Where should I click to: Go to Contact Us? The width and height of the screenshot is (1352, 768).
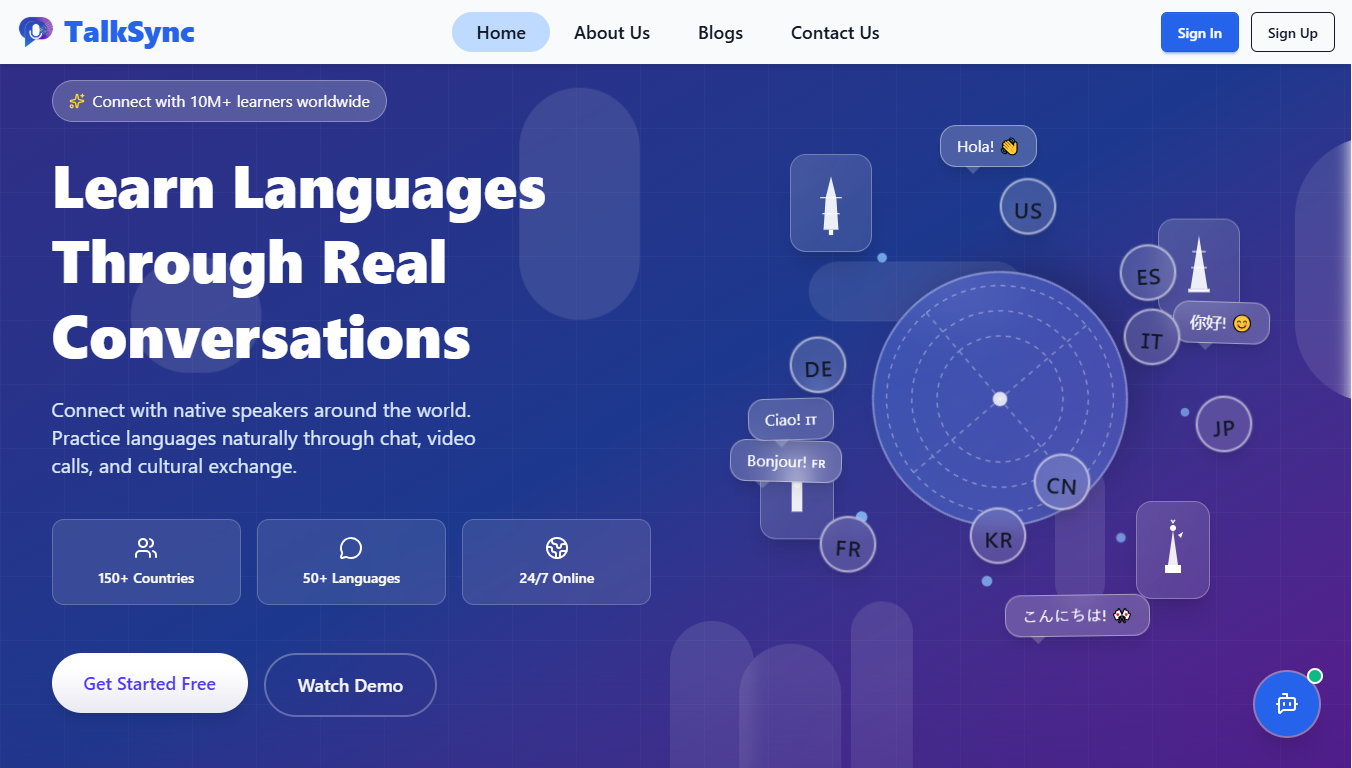tap(834, 32)
